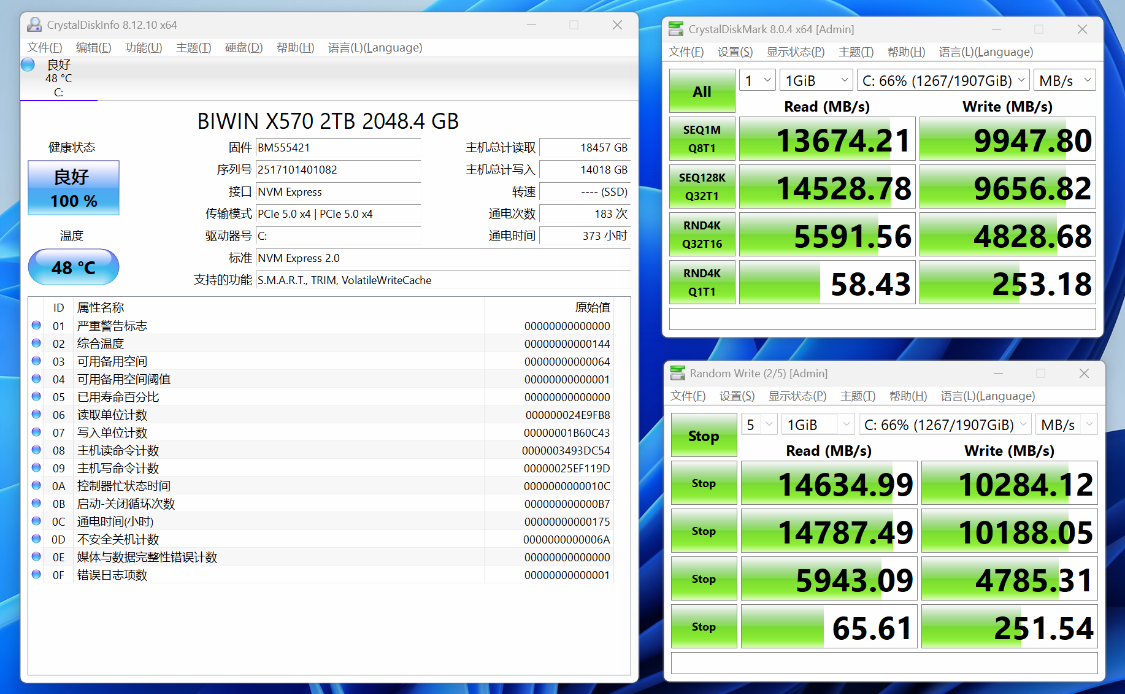This screenshot has width=1125, height=694.
Task: Start the SEQ128K Q32T1 benchmark
Action: pyautogui.click(x=702, y=187)
